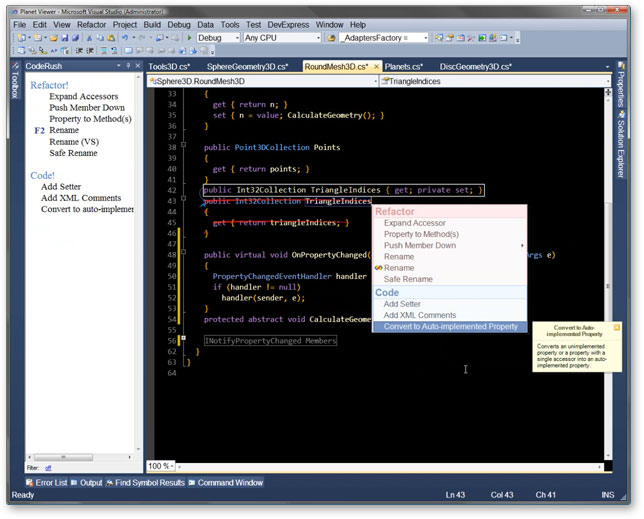The image size is (644, 519).
Task: Close the RoundMesh3D.cs tab with its X
Action: tap(375, 67)
